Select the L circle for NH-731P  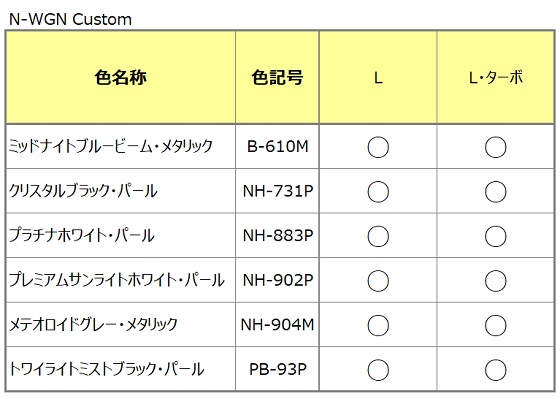(378, 191)
